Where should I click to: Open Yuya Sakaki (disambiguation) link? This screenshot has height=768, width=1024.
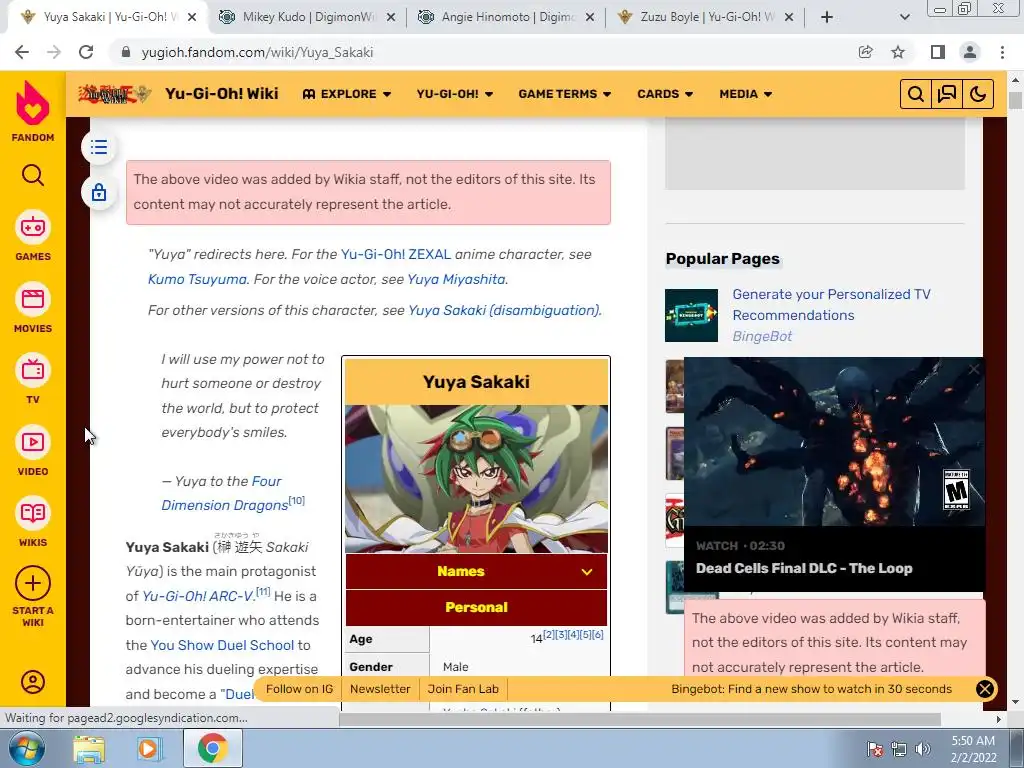coord(504,310)
